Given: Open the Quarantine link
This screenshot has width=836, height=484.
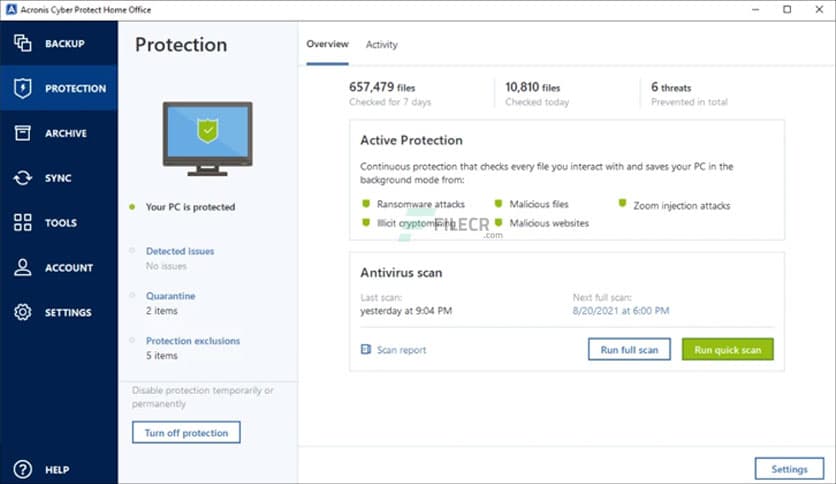Looking at the screenshot, I should (x=170, y=296).
